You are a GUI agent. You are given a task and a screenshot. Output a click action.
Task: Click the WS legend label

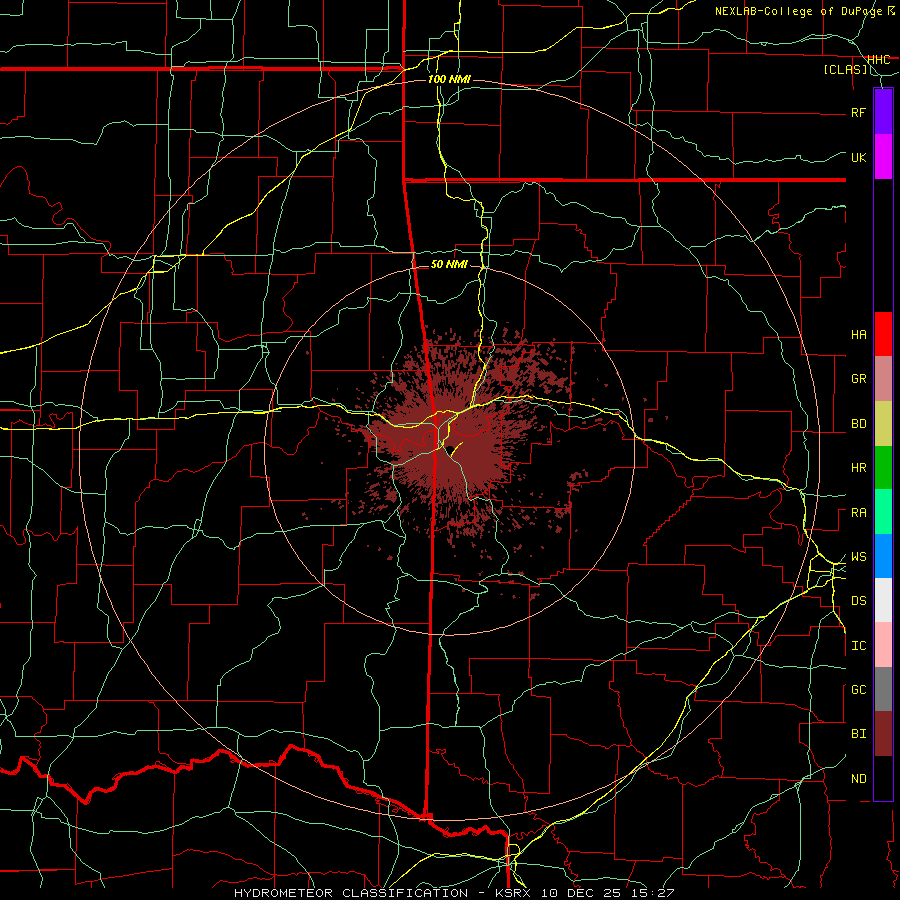(x=859, y=557)
